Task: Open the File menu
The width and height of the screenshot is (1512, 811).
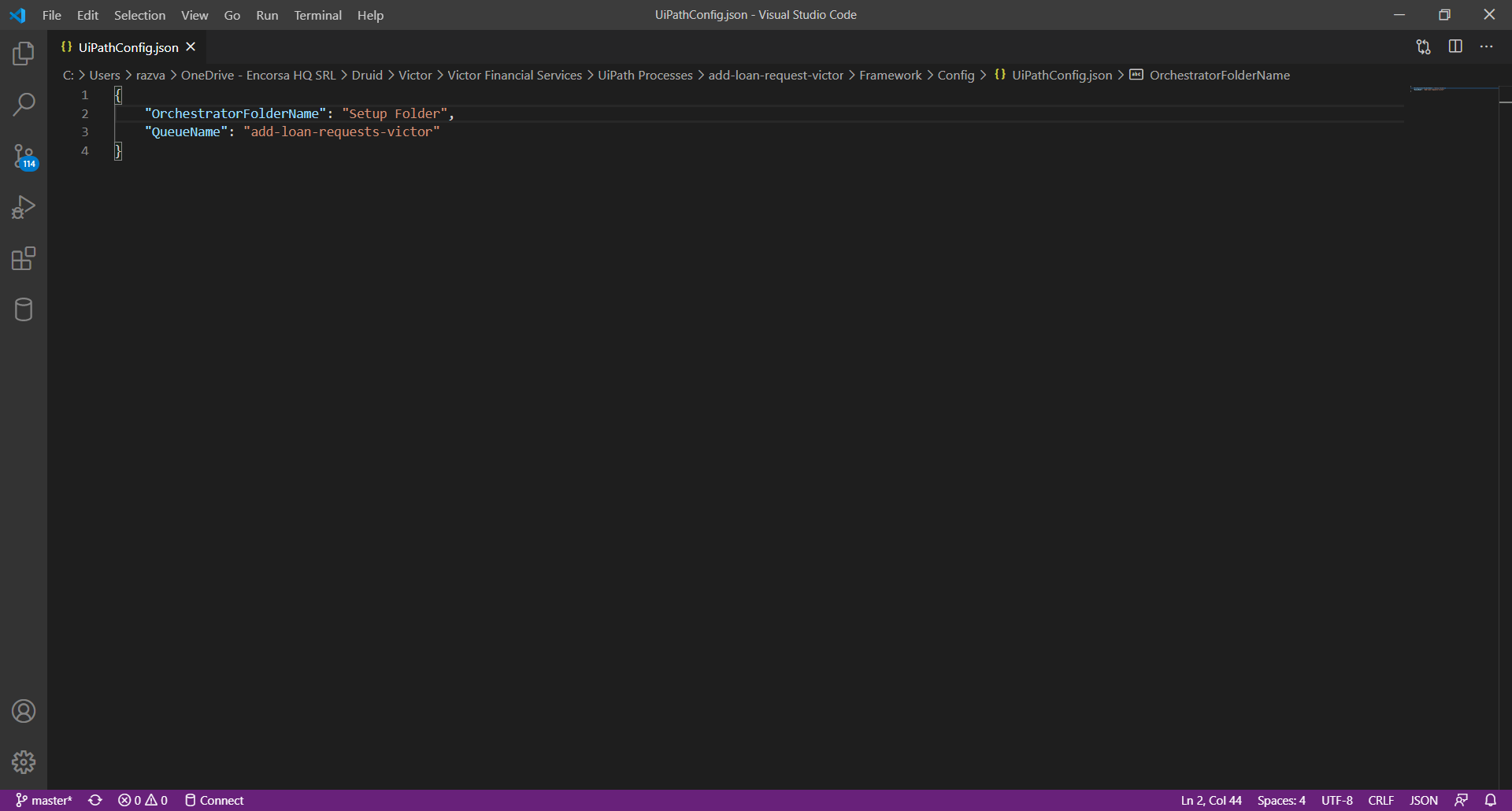Action: click(52, 15)
